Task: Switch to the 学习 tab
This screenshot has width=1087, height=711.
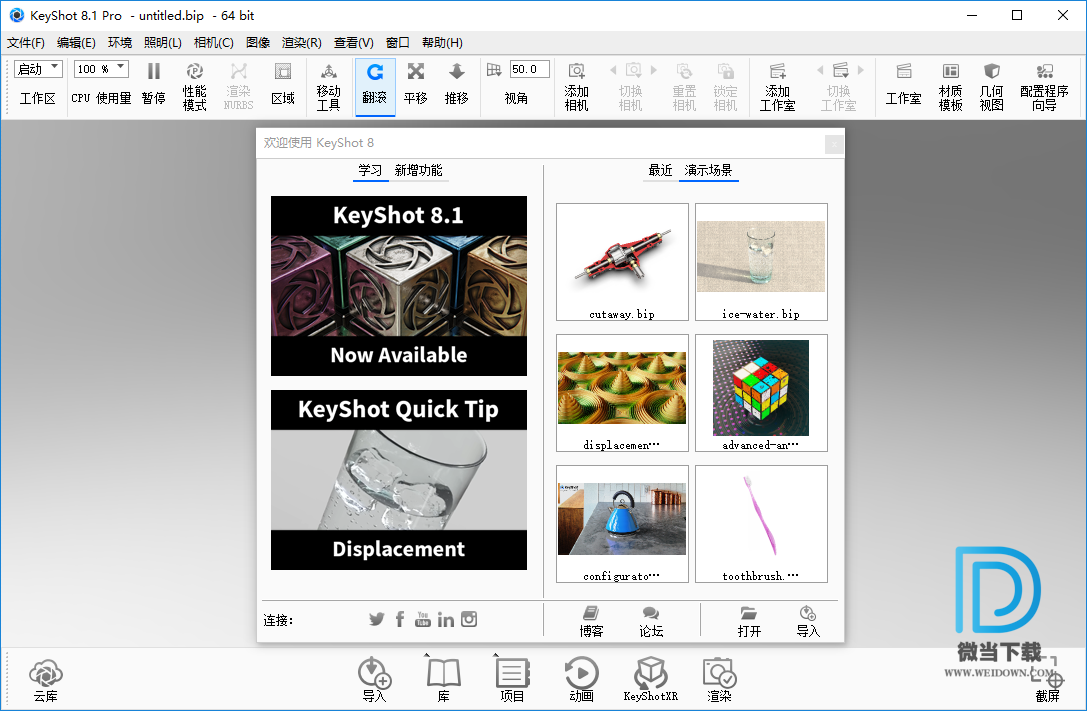Action: (370, 170)
